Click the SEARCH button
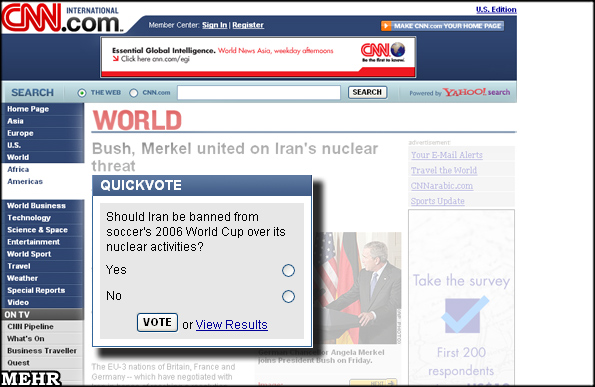The width and height of the screenshot is (595, 387). pos(367,92)
